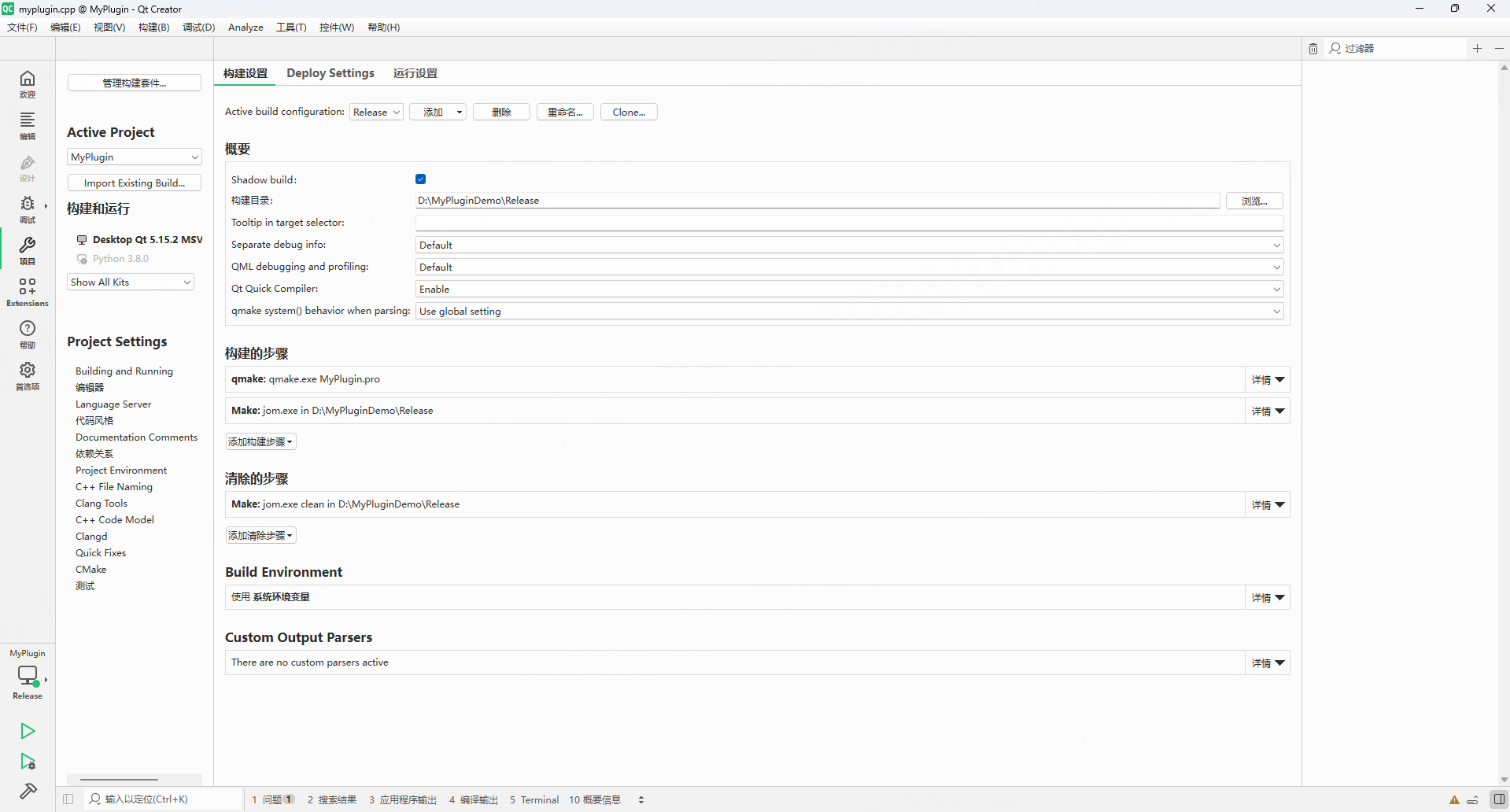Open the 文件(F) menu
Image resolution: width=1510 pixels, height=812 pixels.
22,28
